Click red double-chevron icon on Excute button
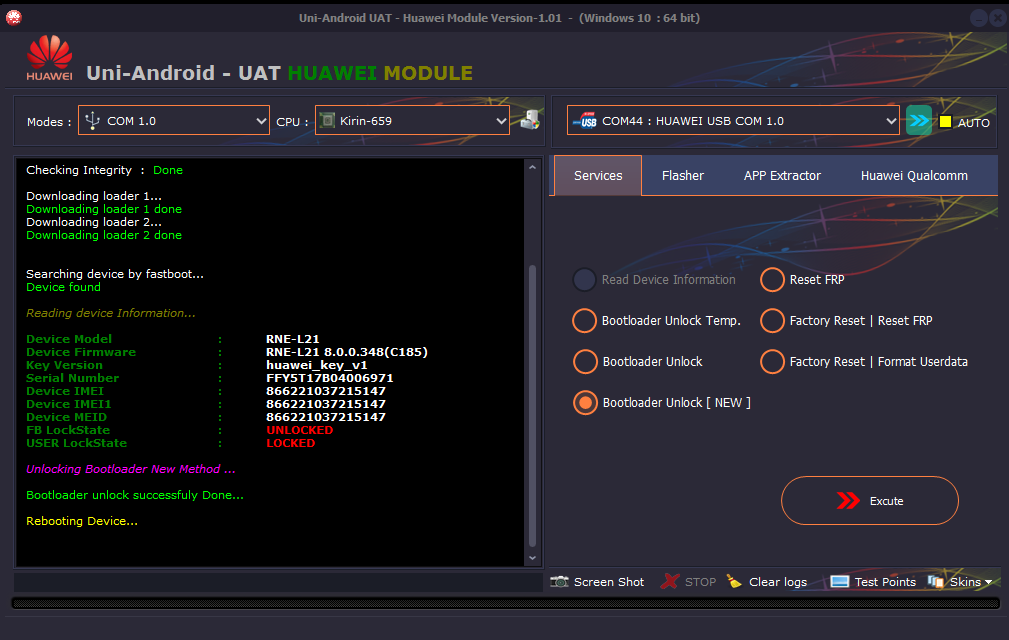The width and height of the screenshot is (1009, 640). [848, 500]
